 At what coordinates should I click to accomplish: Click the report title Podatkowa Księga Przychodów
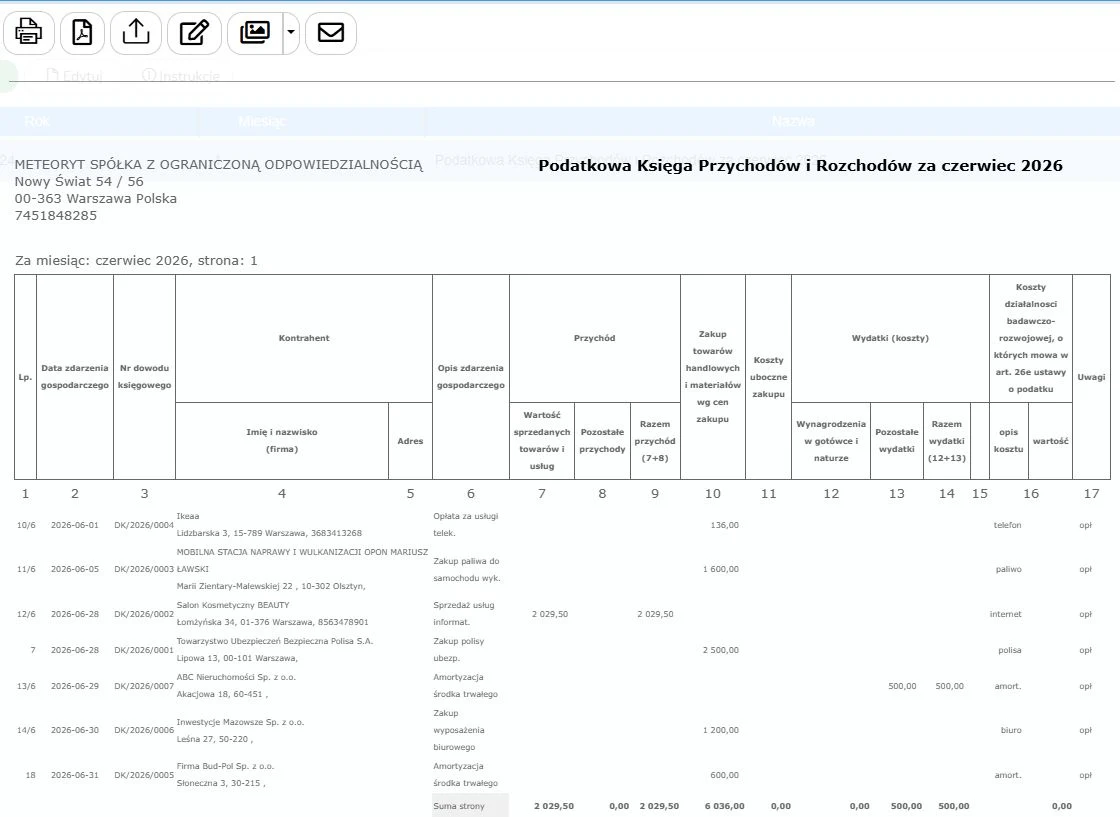tap(800, 166)
